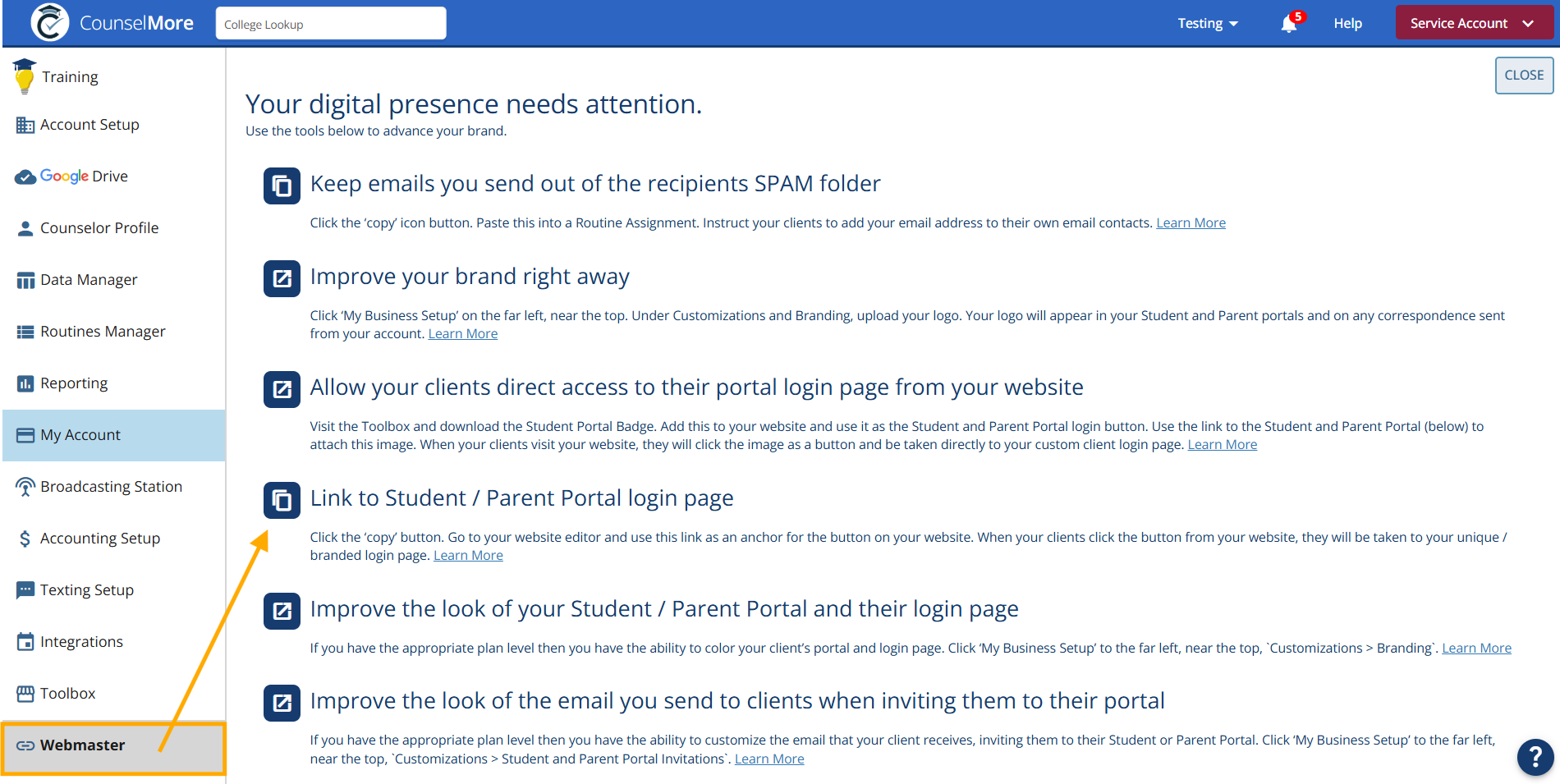This screenshot has width=1560, height=784.
Task: Click edit icon beside Improve your brand
Action: pyautogui.click(x=282, y=278)
